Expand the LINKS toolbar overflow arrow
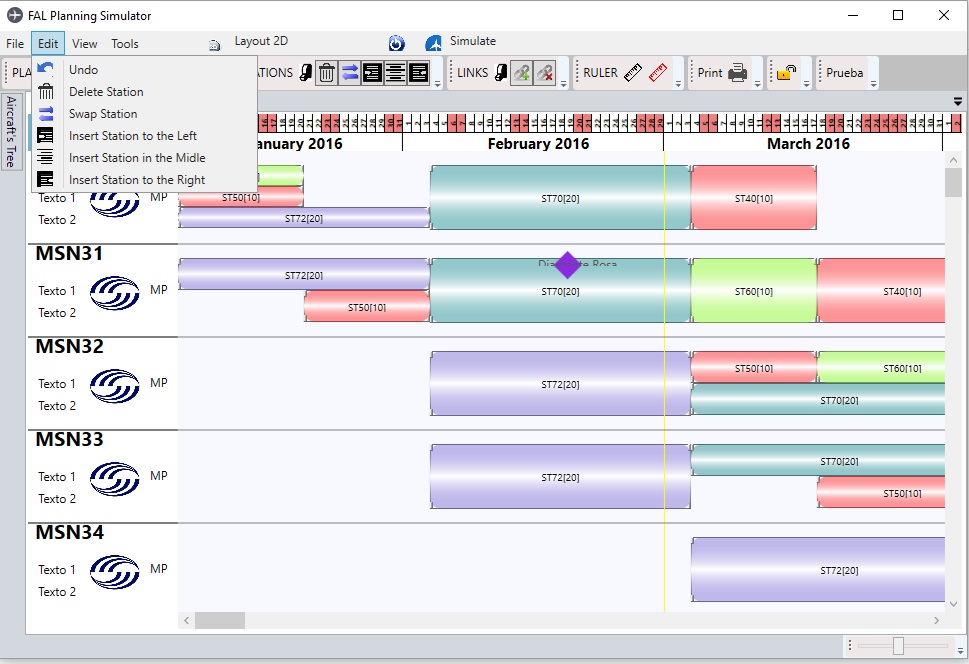The height and width of the screenshot is (664, 969). (x=563, y=84)
